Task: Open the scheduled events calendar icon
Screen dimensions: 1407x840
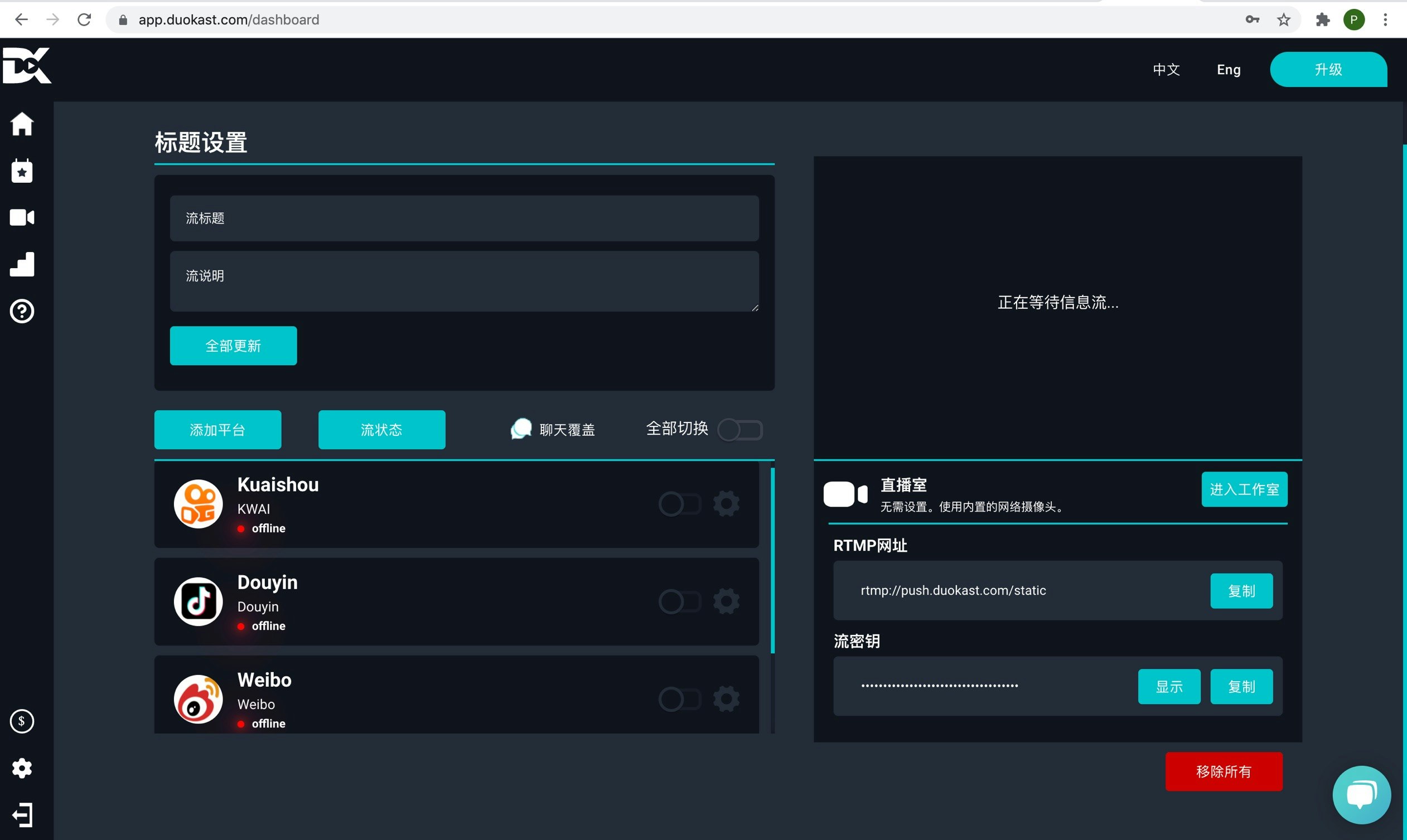Action: (22, 171)
